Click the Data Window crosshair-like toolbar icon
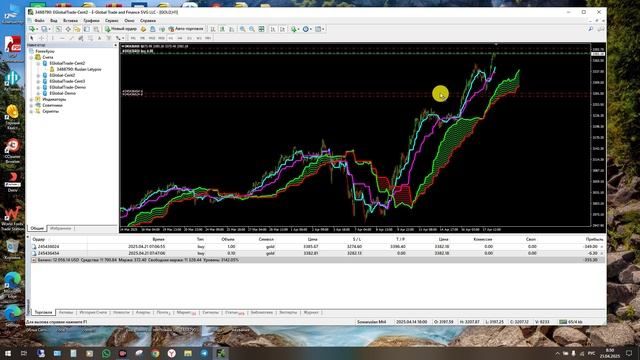640x360 pixels. 68,29
